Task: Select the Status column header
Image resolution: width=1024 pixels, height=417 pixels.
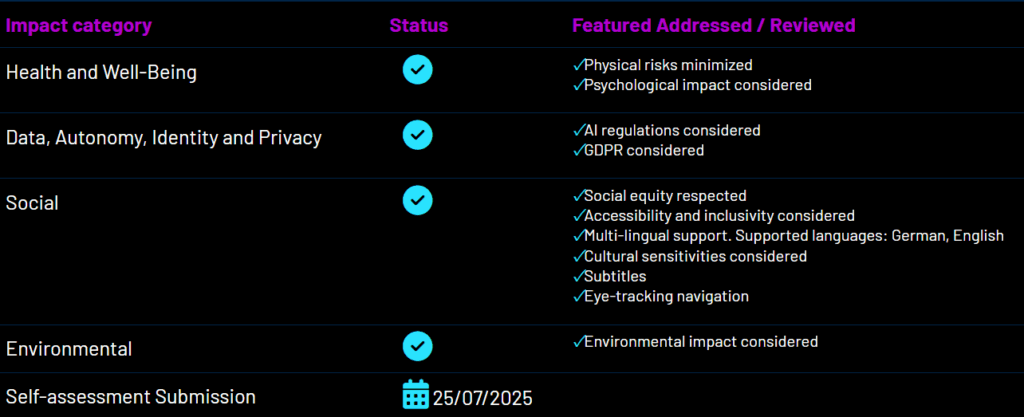Action: (x=418, y=25)
